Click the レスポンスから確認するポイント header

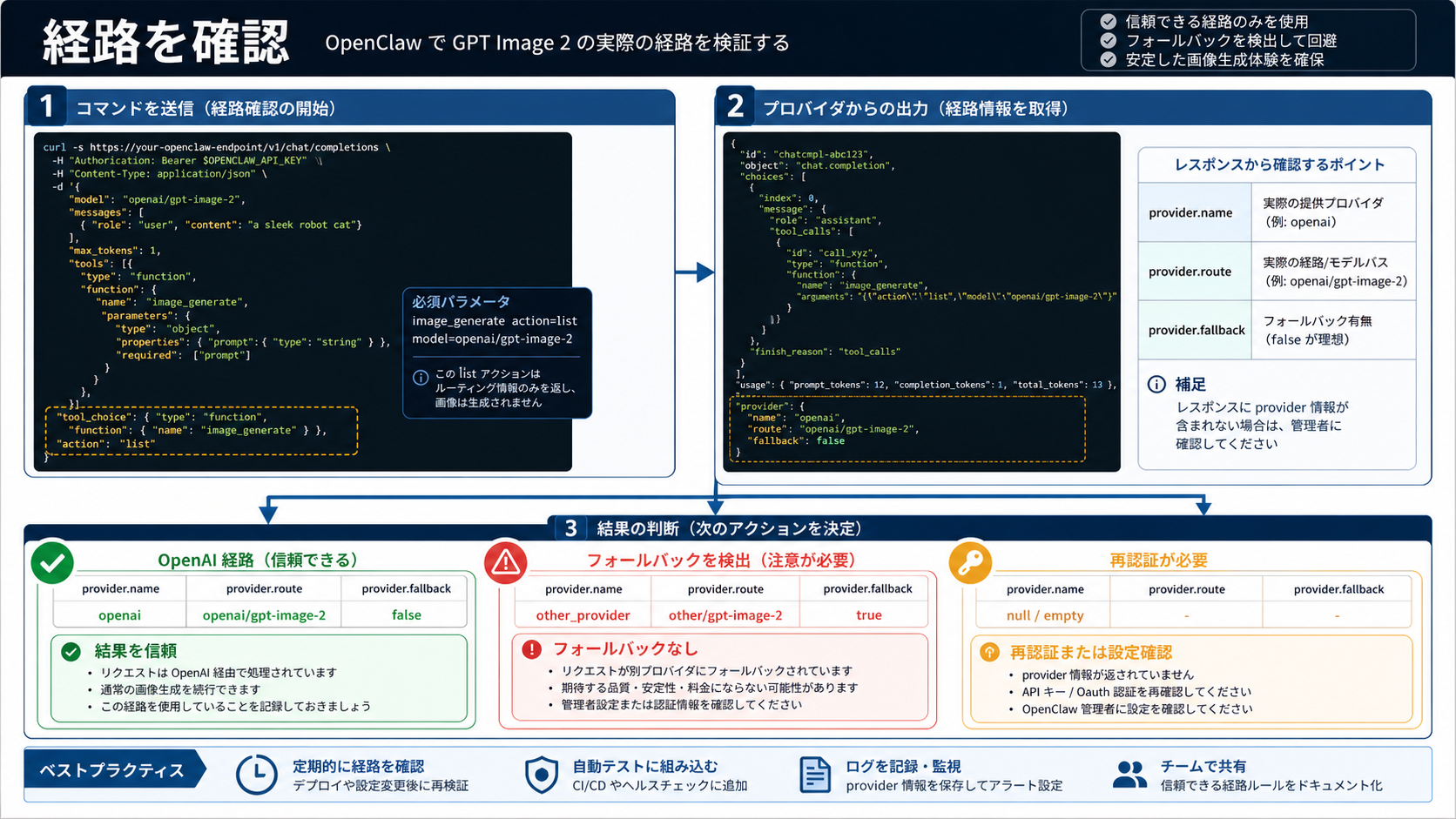1279,164
